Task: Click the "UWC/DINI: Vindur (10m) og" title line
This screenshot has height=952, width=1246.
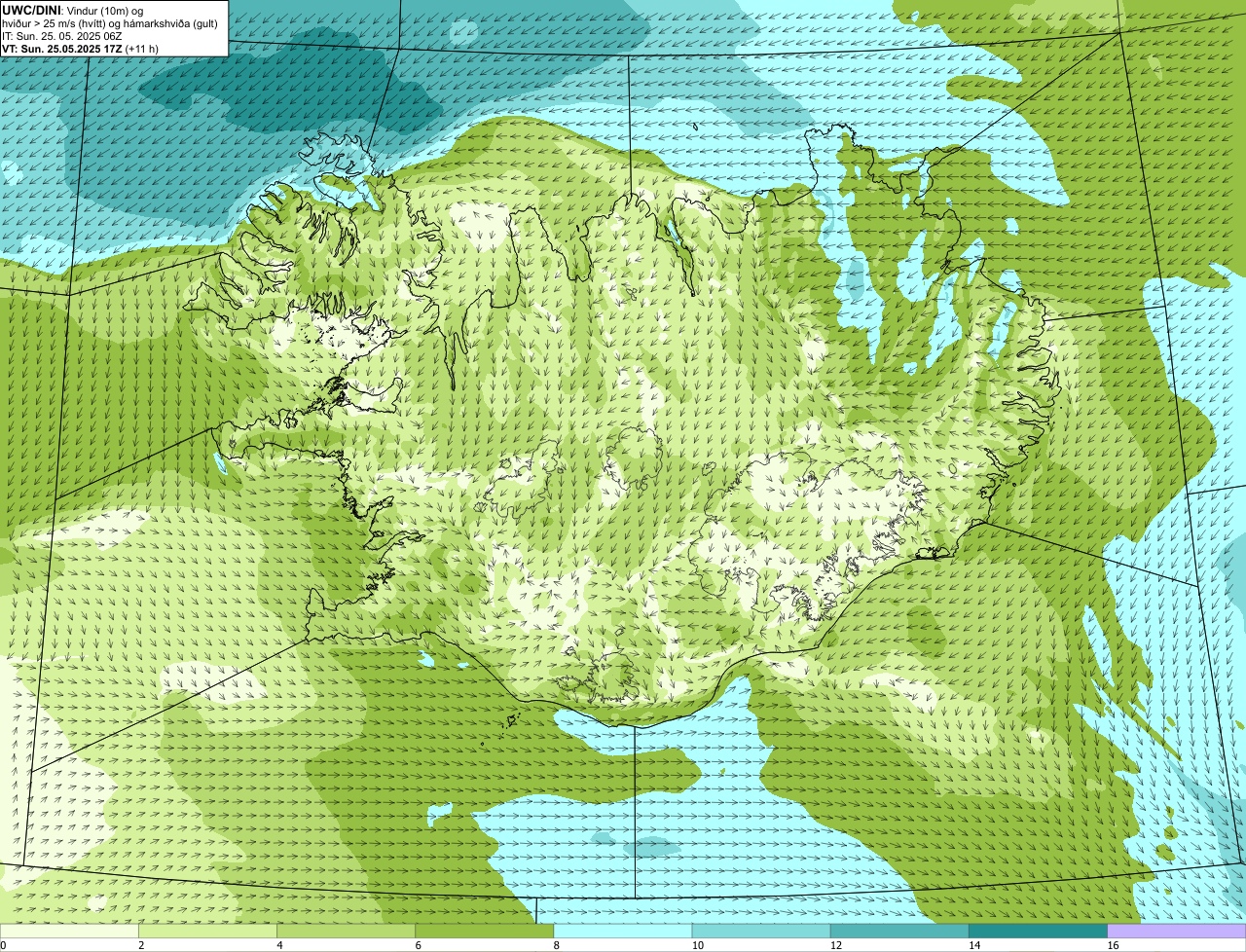Action: [x=73, y=10]
